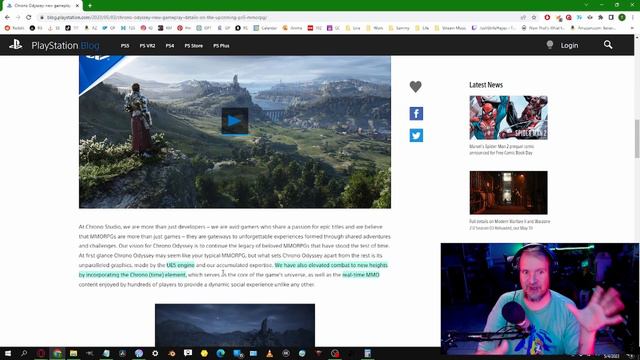Click the 'Latest News' heading

[486, 85]
